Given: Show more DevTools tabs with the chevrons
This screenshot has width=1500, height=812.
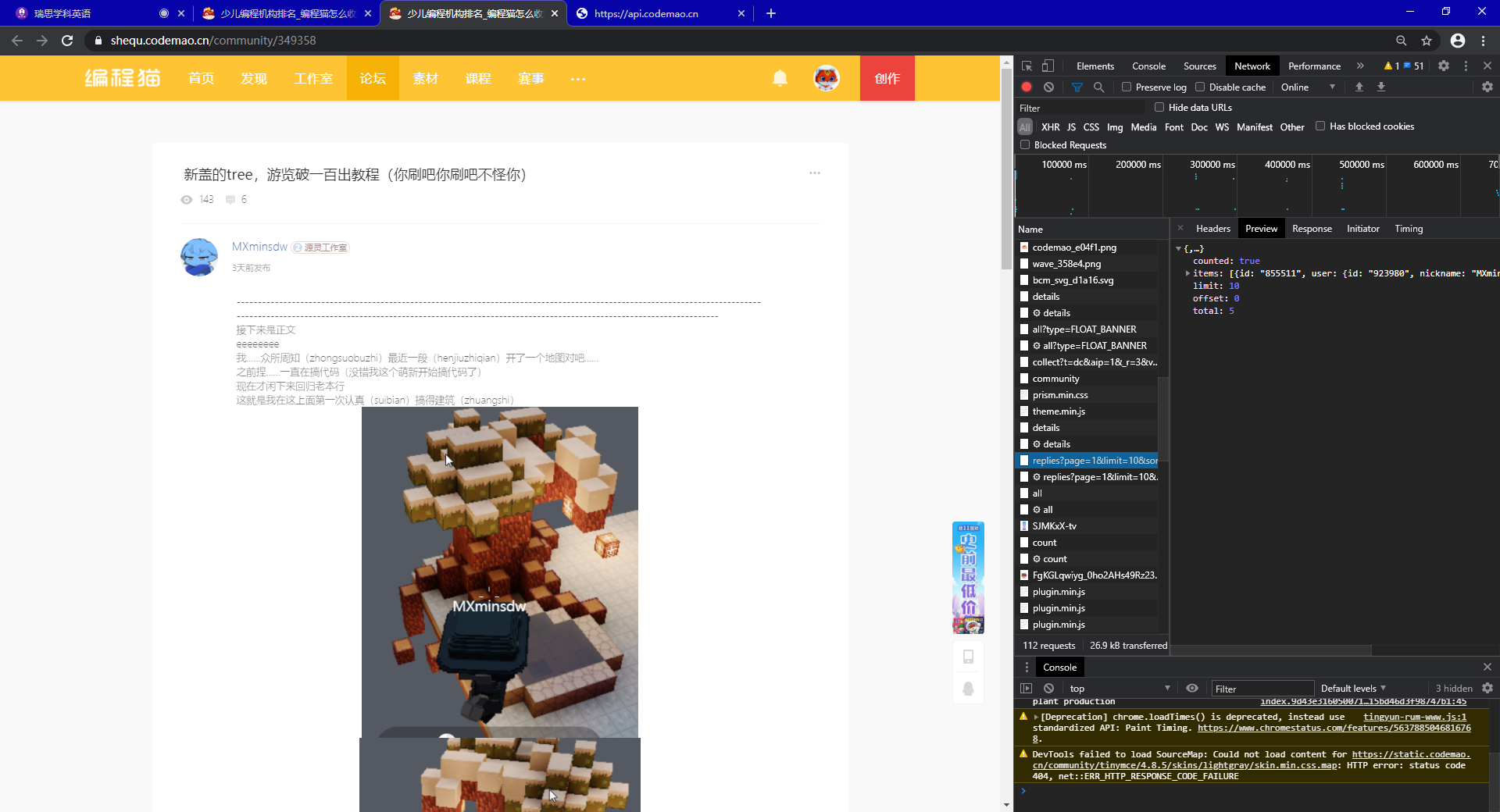Looking at the screenshot, I should pos(1360,66).
